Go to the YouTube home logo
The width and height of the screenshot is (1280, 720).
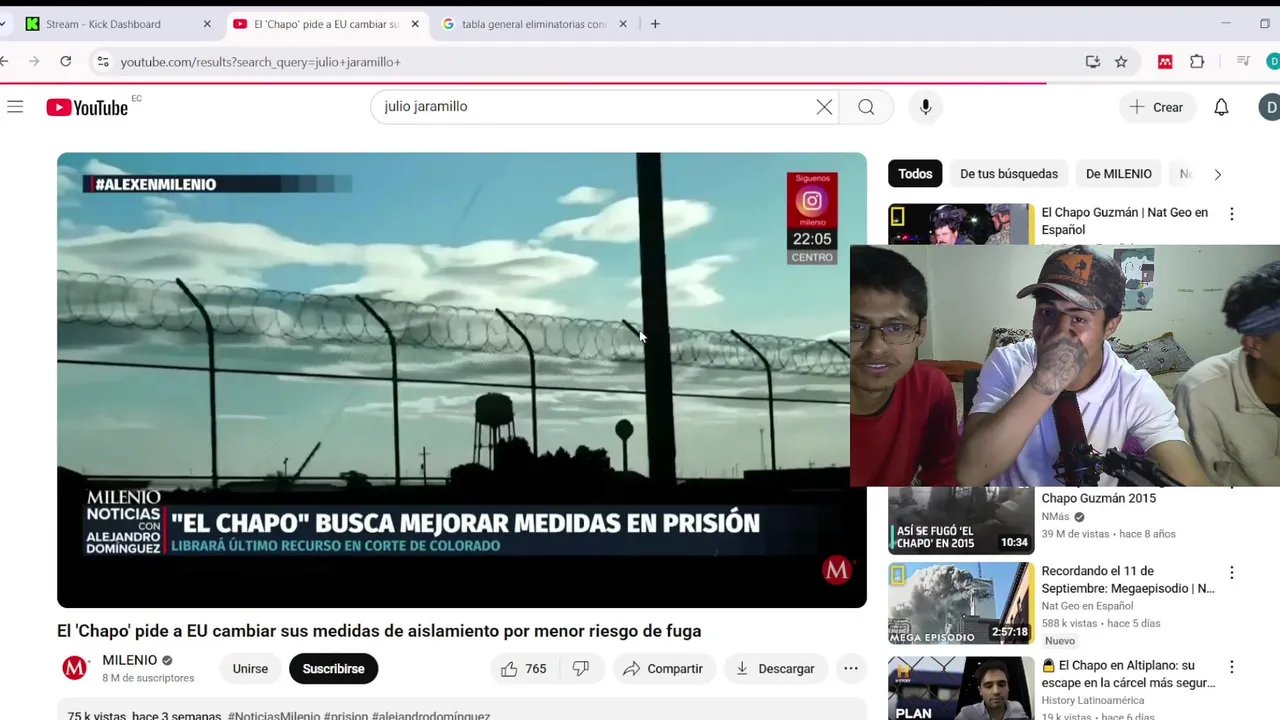[87, 107]
